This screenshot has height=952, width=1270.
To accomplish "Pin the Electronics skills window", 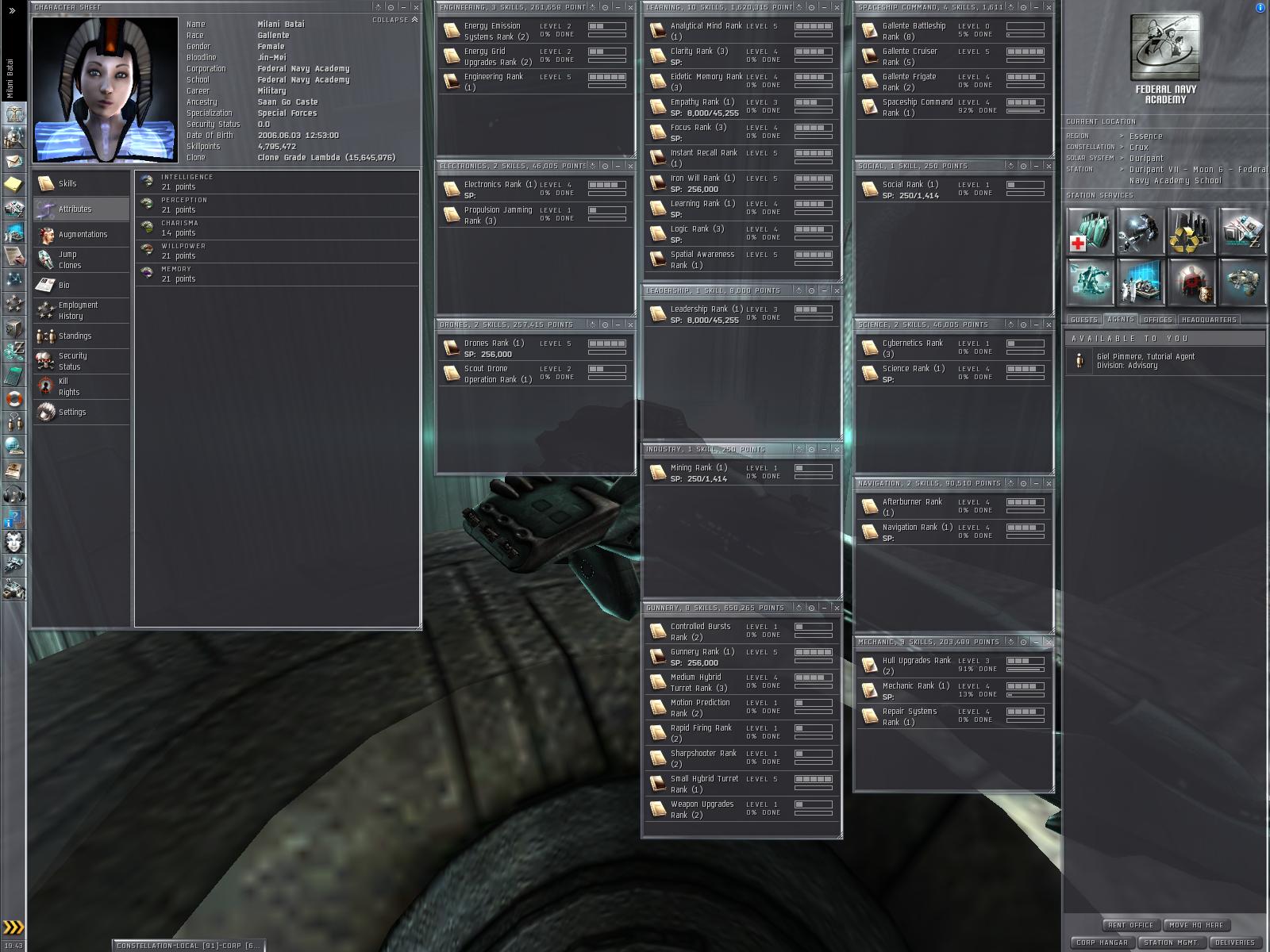I will (x=606, y=166).
